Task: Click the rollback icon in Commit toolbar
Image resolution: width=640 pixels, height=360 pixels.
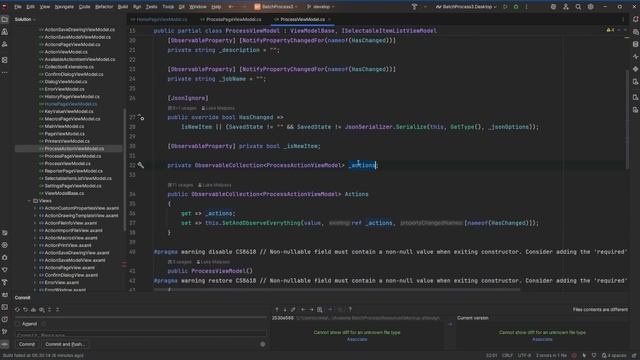Action: tap(25, 310)
